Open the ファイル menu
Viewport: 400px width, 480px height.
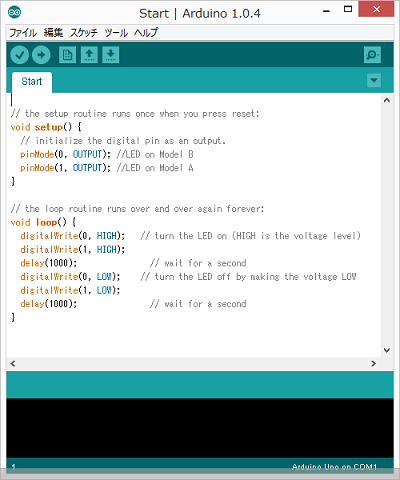[23, 33]
